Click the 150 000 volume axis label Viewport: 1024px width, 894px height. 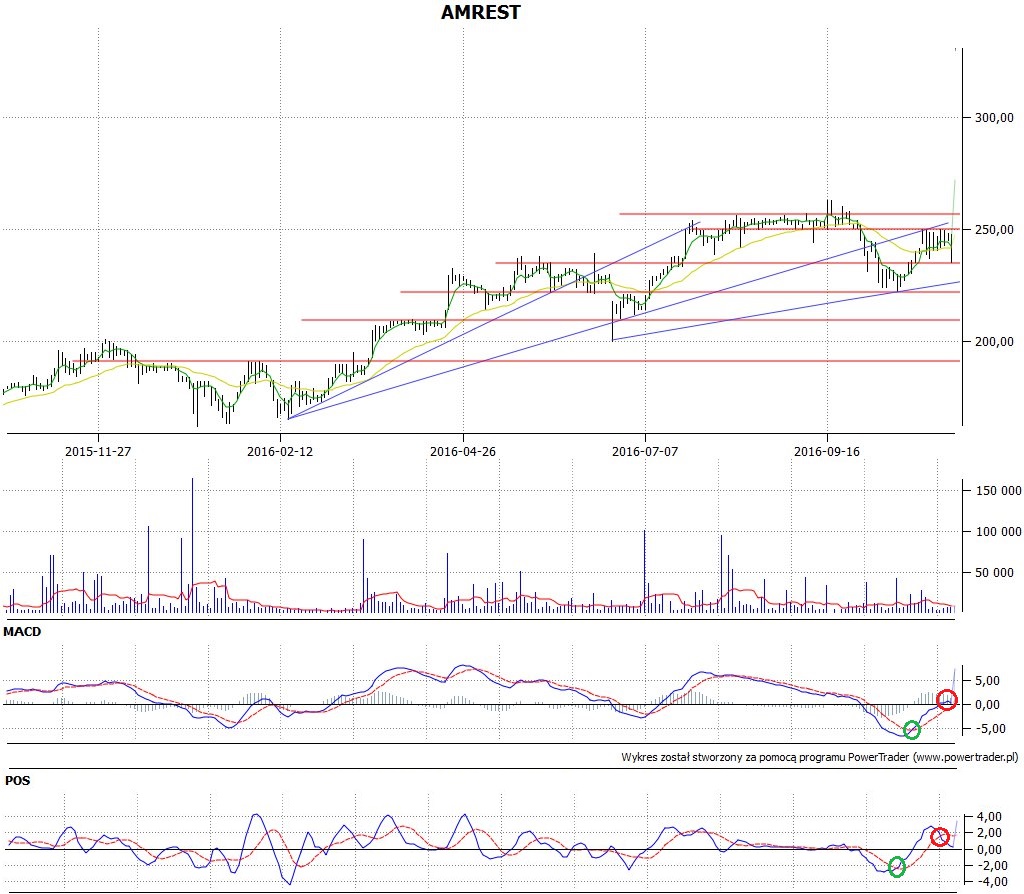pos(999,491)
